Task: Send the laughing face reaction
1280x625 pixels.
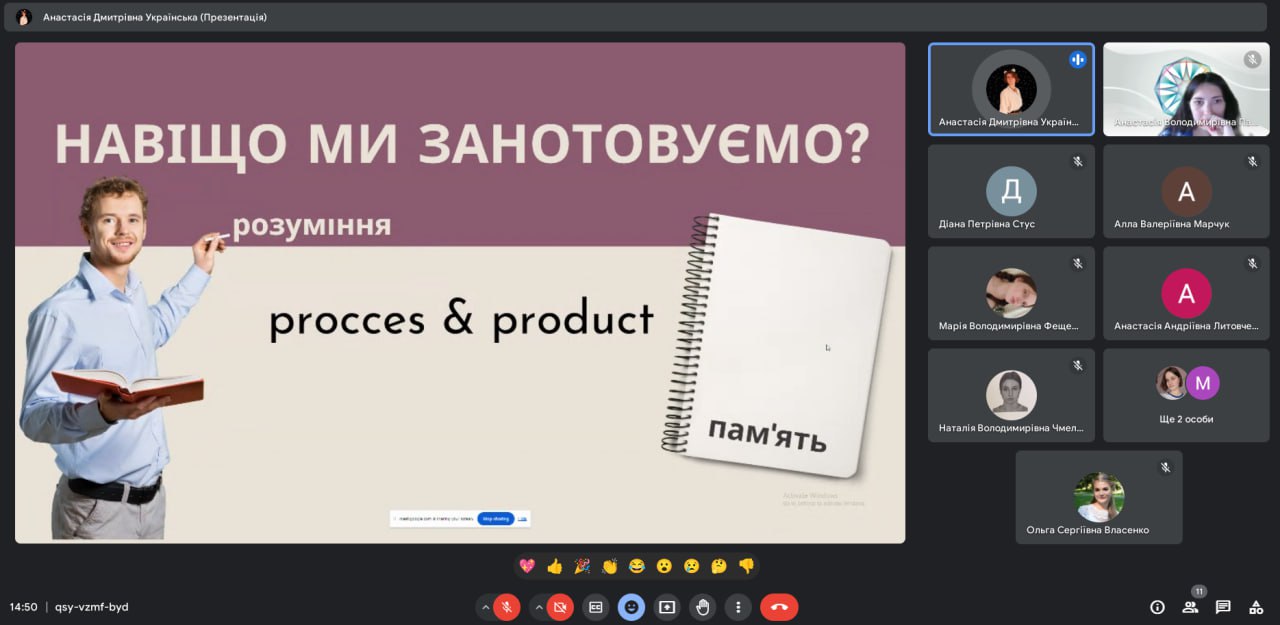Action: click(x=637, y=566)
